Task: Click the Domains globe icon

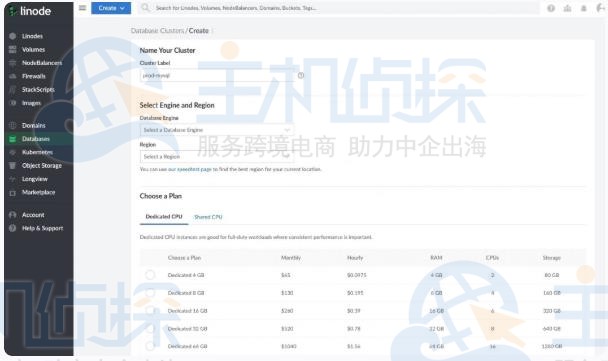Action: click(12, 126)
